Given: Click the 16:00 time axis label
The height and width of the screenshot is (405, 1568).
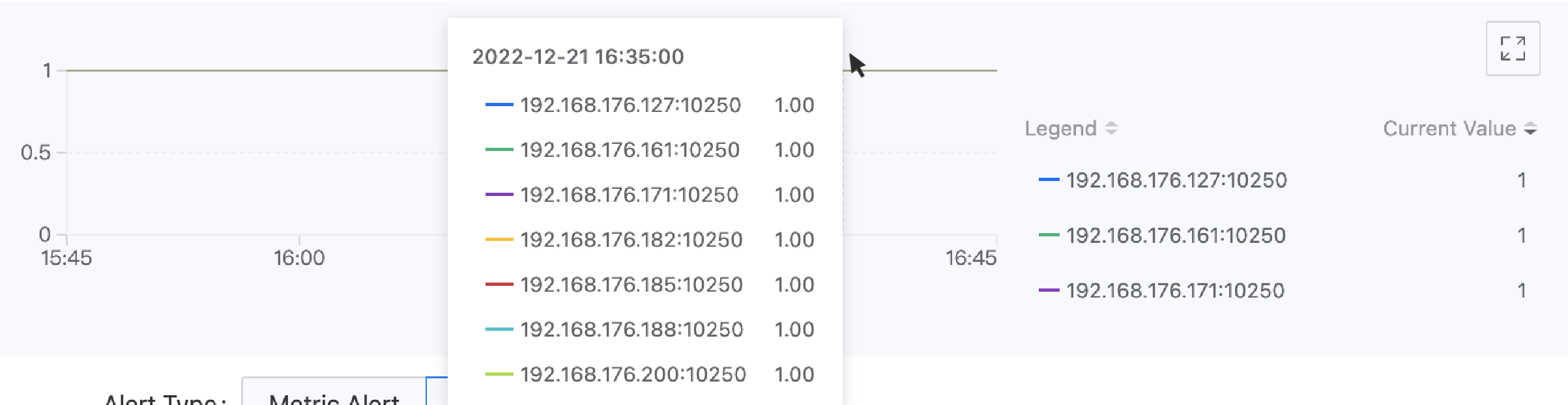Looking at the screenshot, I should [x=299, y=258].
